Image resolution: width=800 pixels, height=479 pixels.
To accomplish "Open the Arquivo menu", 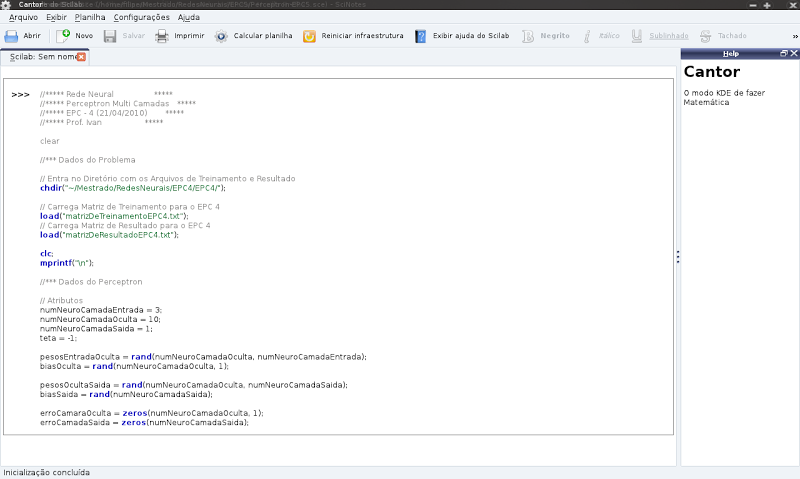I will tap(23, 17).
